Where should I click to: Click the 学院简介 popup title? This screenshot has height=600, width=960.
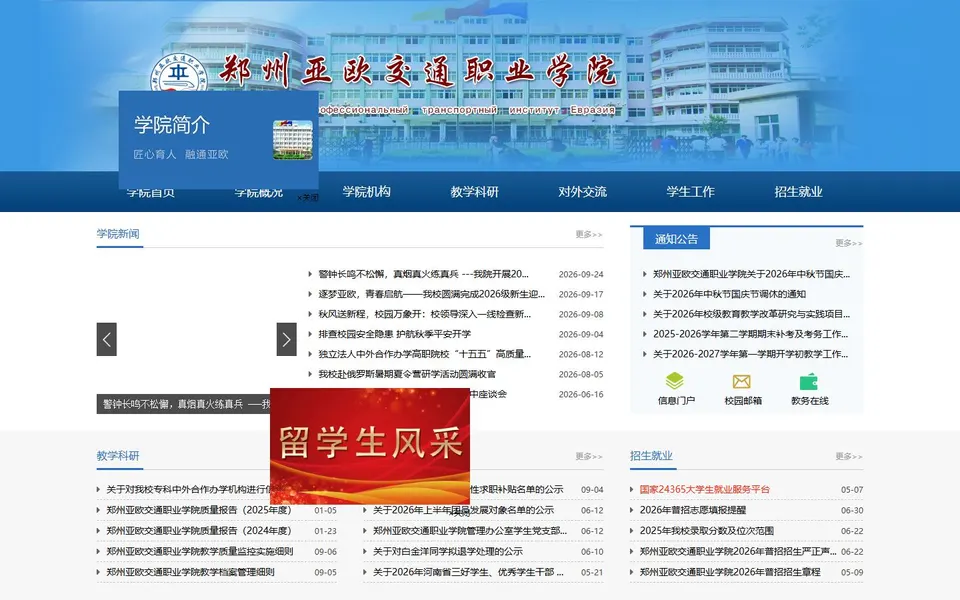point(172,125)
